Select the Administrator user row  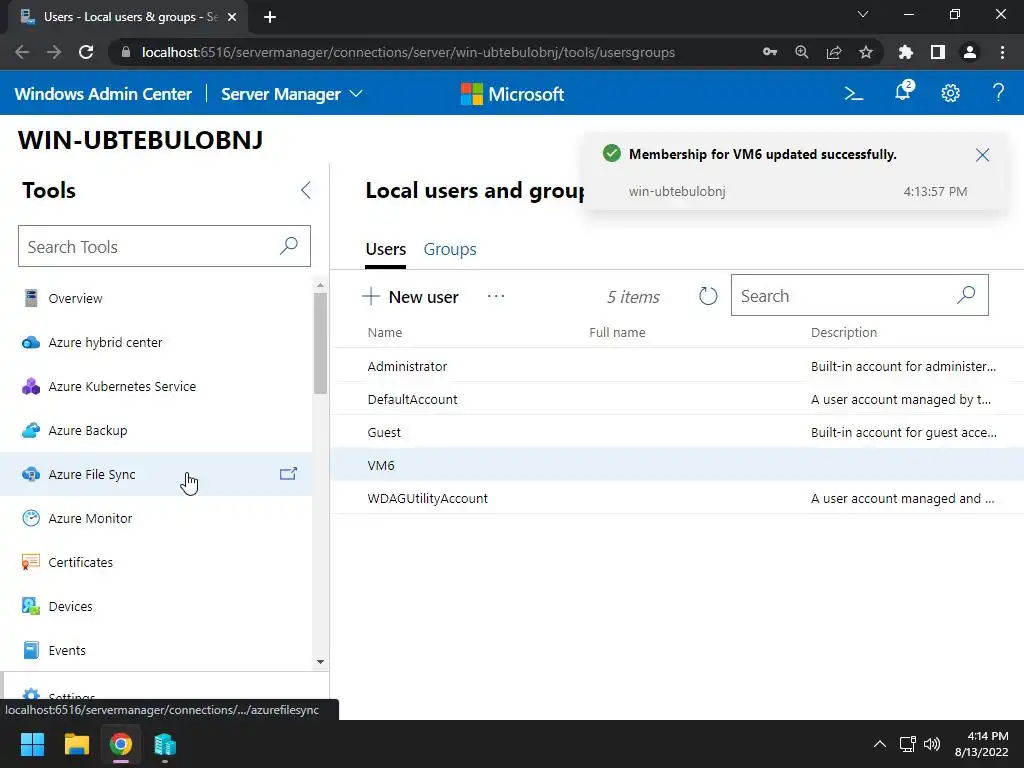(x=677, y=366)
